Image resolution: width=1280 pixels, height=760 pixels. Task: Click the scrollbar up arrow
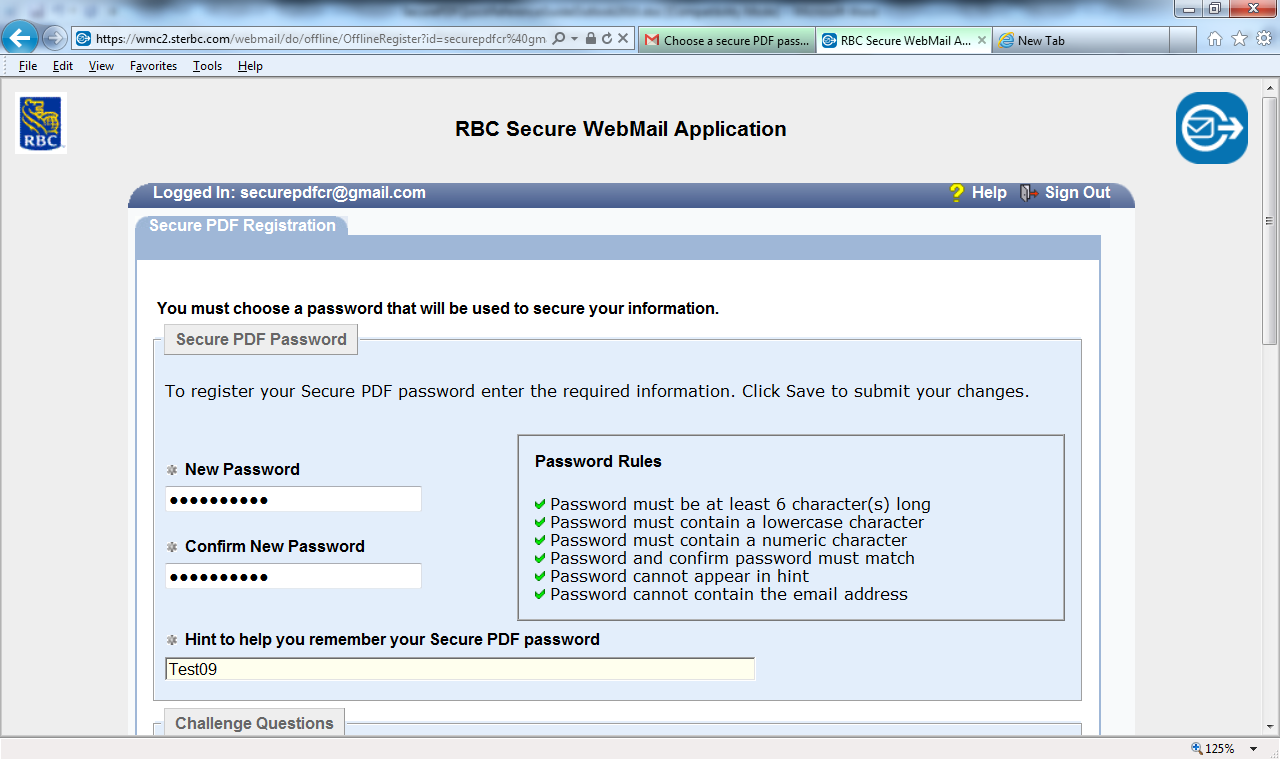[x=1270, y=87]
